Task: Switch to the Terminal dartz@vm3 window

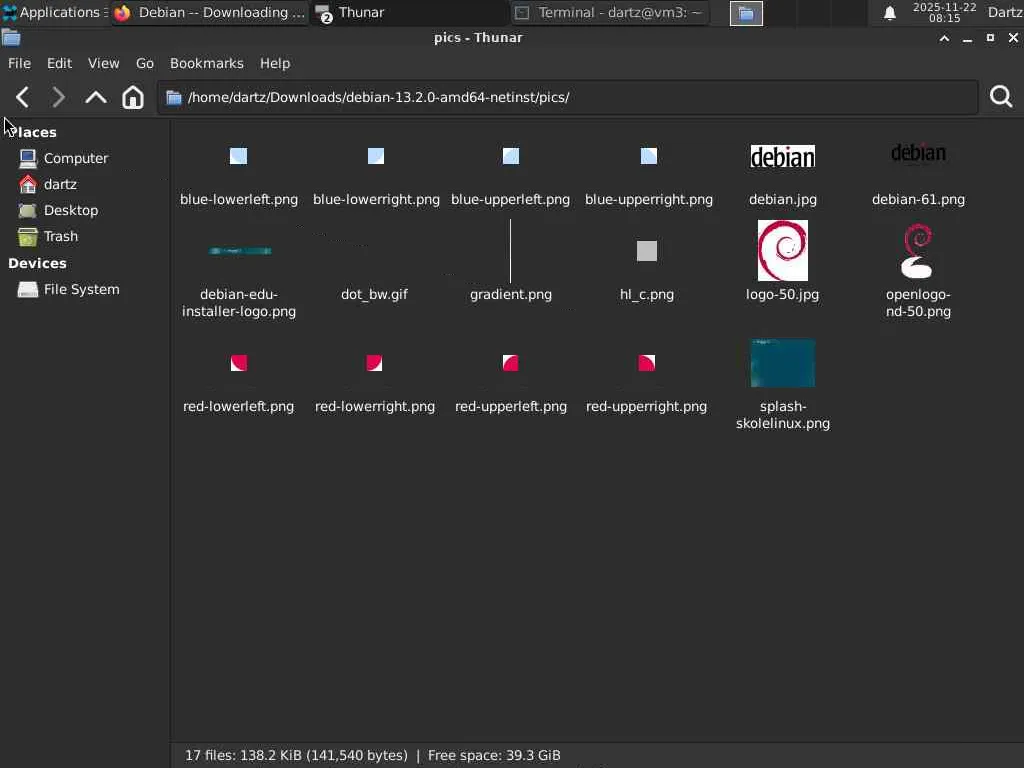Action: (x=610, y=12)
